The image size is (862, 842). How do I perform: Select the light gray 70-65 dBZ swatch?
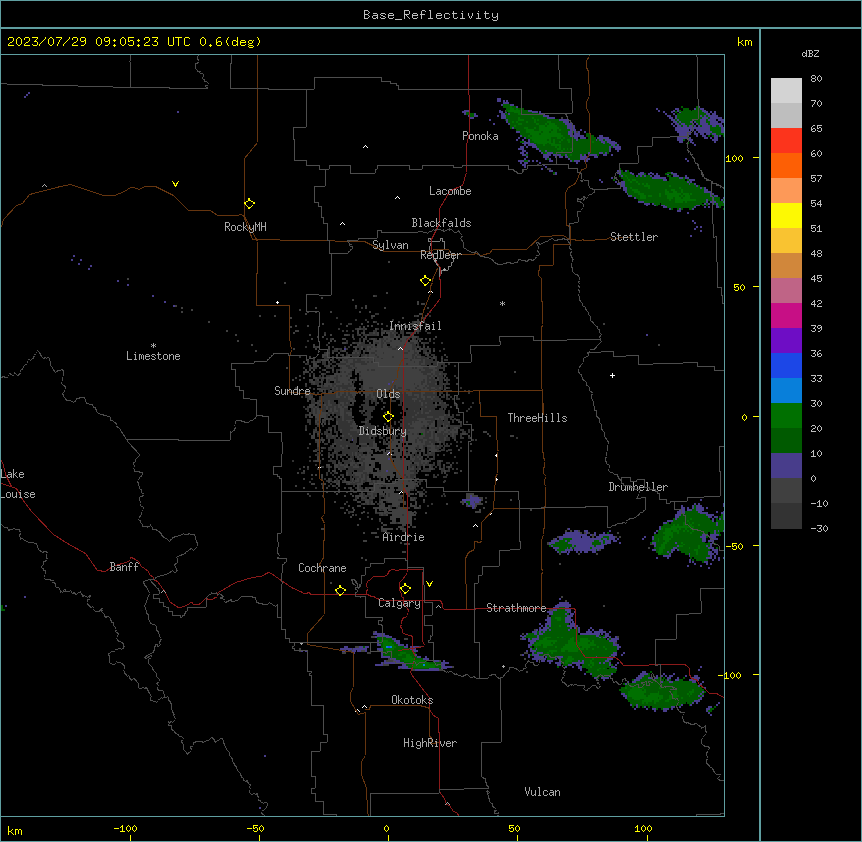coord(786,115)
